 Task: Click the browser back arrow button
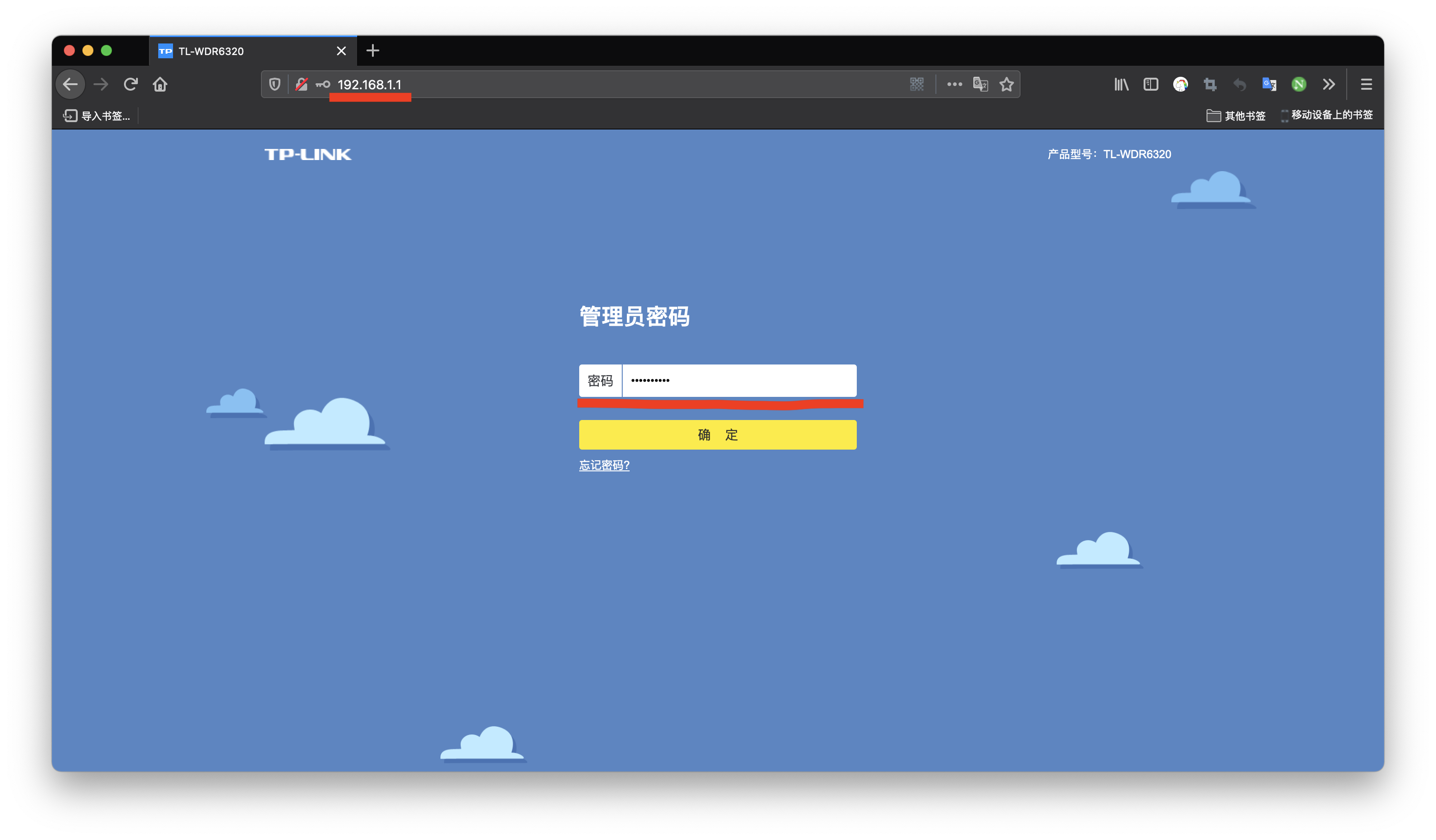[70, 84]
